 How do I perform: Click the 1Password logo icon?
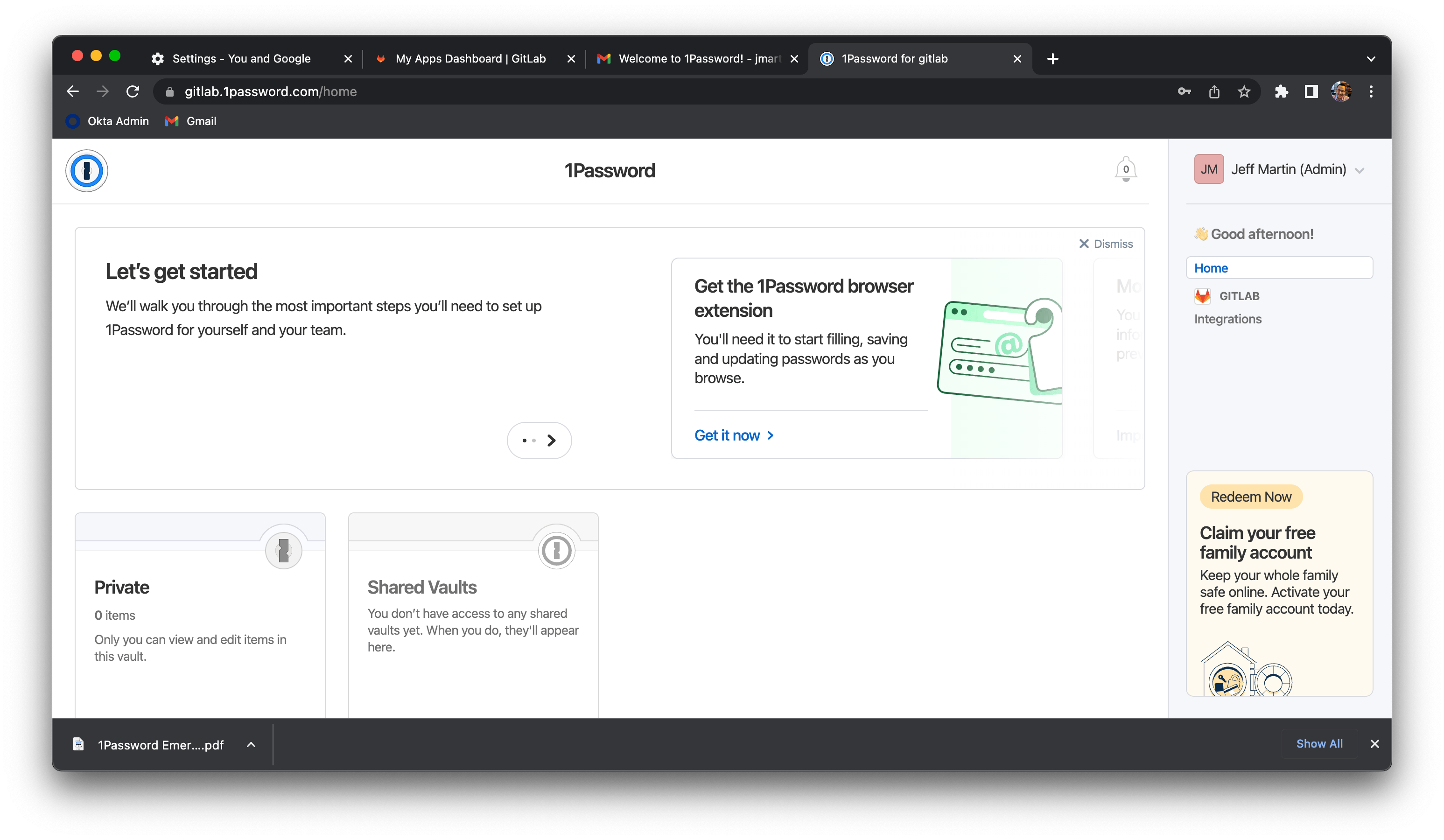point(89,171)
